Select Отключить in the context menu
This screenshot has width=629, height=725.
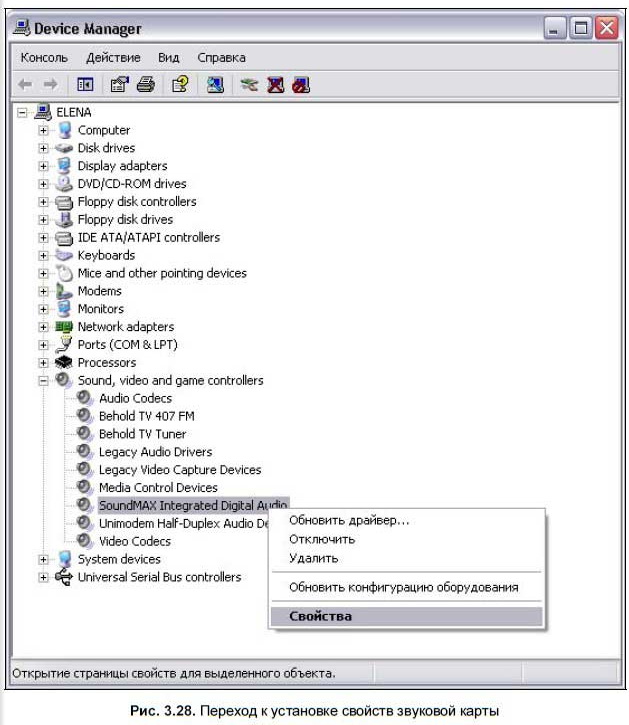click(x=322, y=539)
